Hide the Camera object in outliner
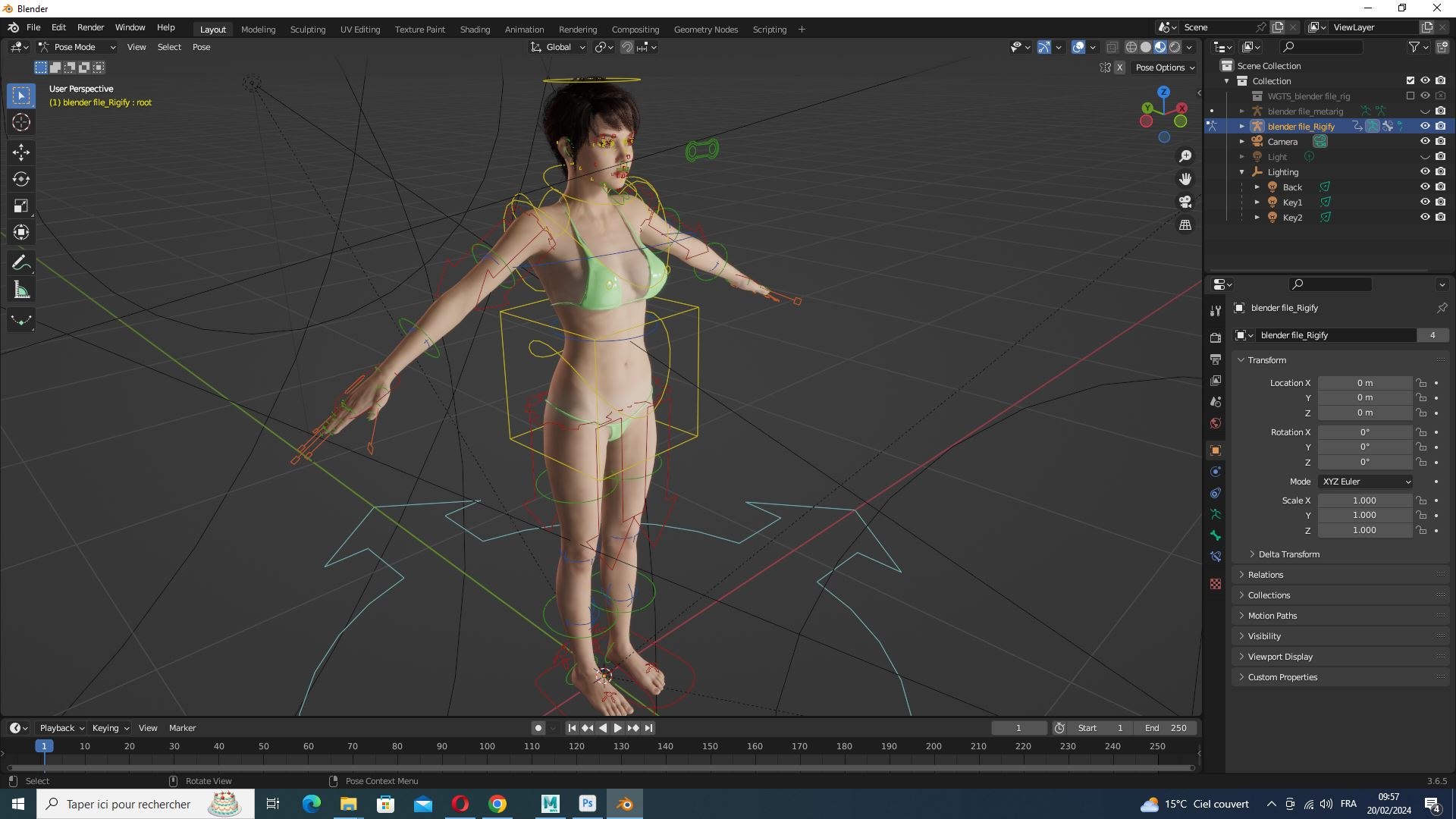Viewport: 1456px width, 819px height. tap(1425, 142)
